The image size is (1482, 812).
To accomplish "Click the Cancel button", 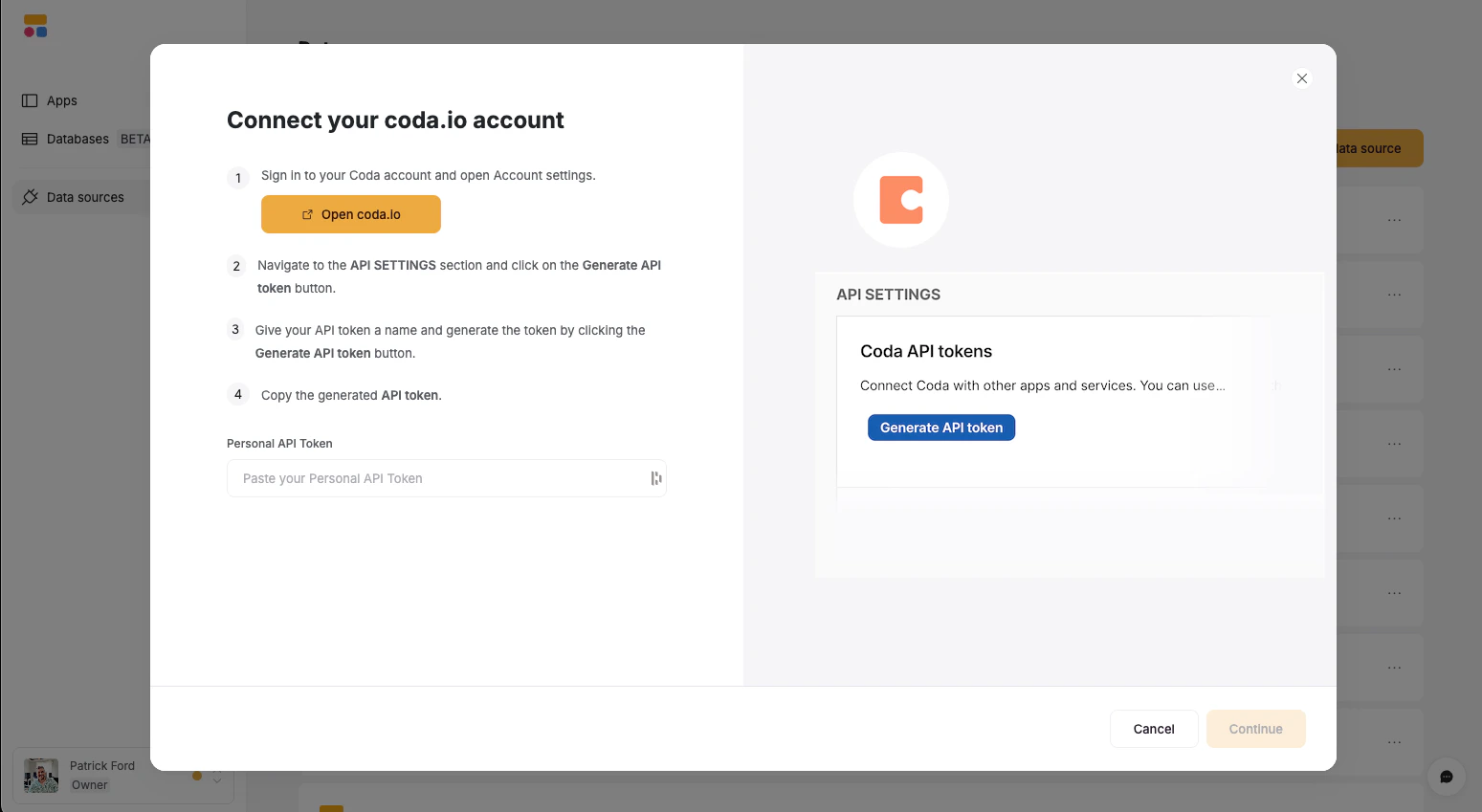I will 1154,729.
